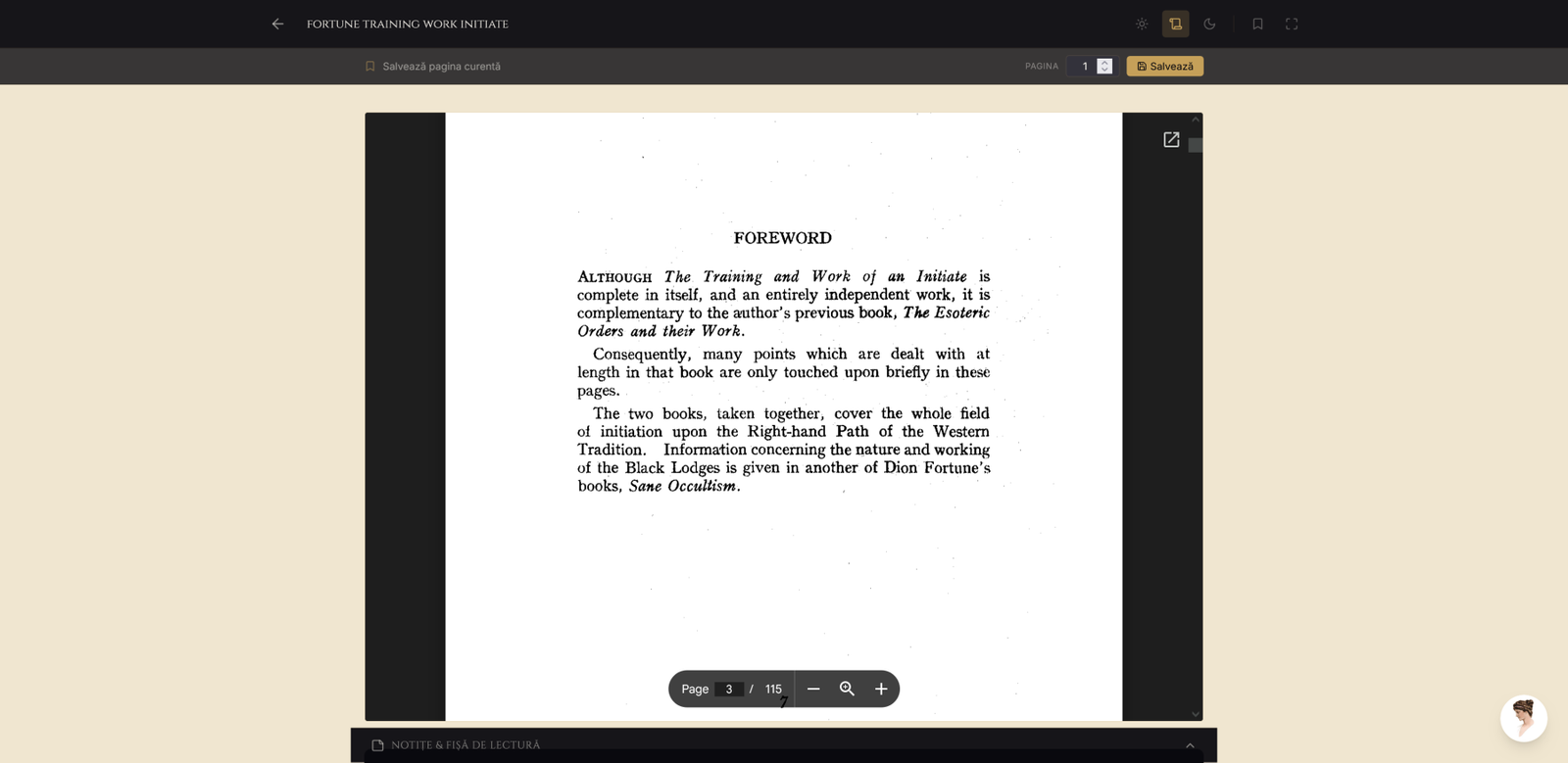Screen dimensions: 1568x763
Task: Open the assistant avatar chat bubble
Action: tap(1524, 719)
